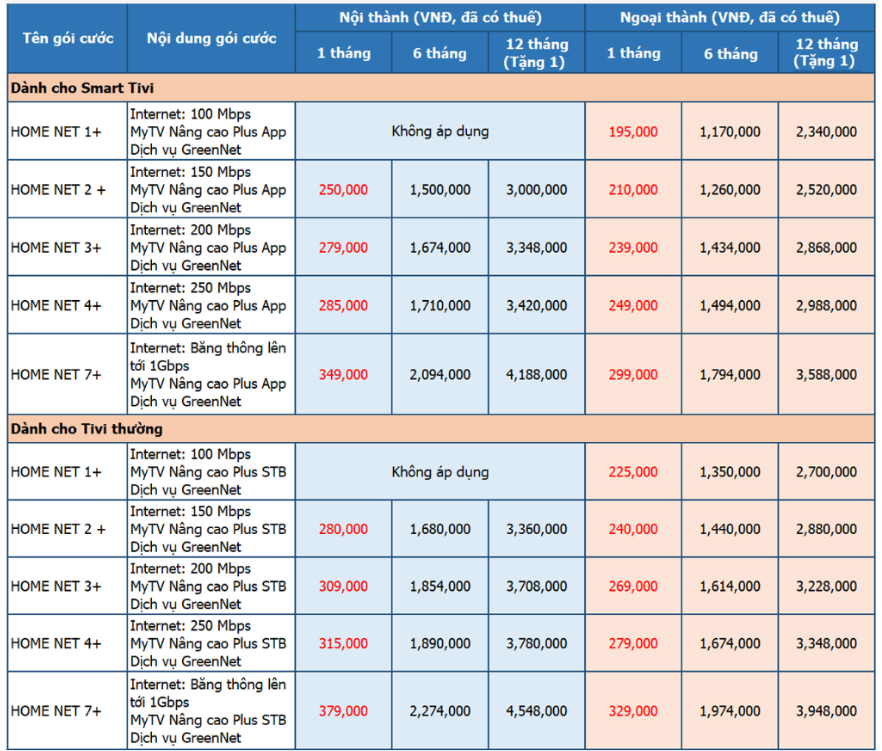Select the 3,360,000 price cell

537,529
